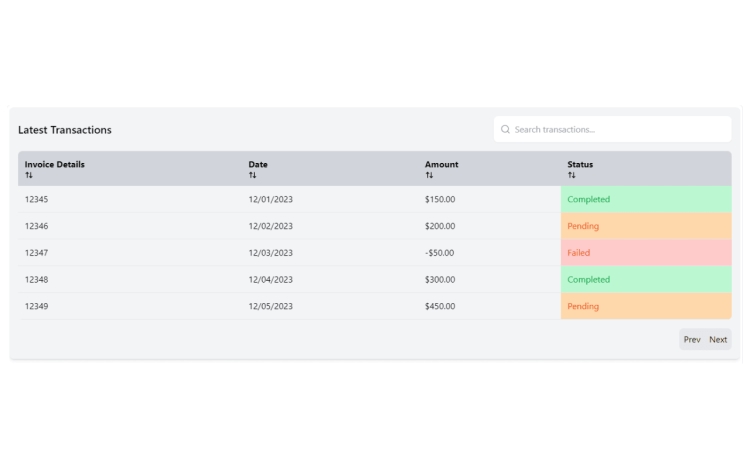Select the Status column header label
750x469 pixels.
point(580,164)
